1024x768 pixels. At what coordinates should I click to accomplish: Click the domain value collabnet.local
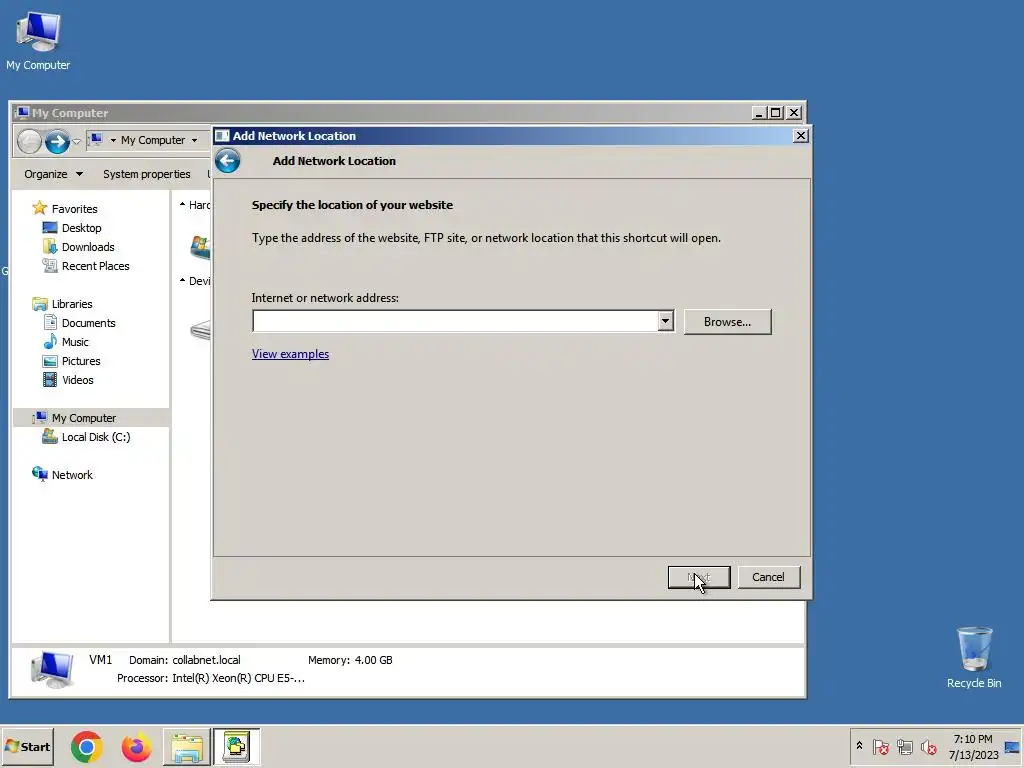coord(206,660)
